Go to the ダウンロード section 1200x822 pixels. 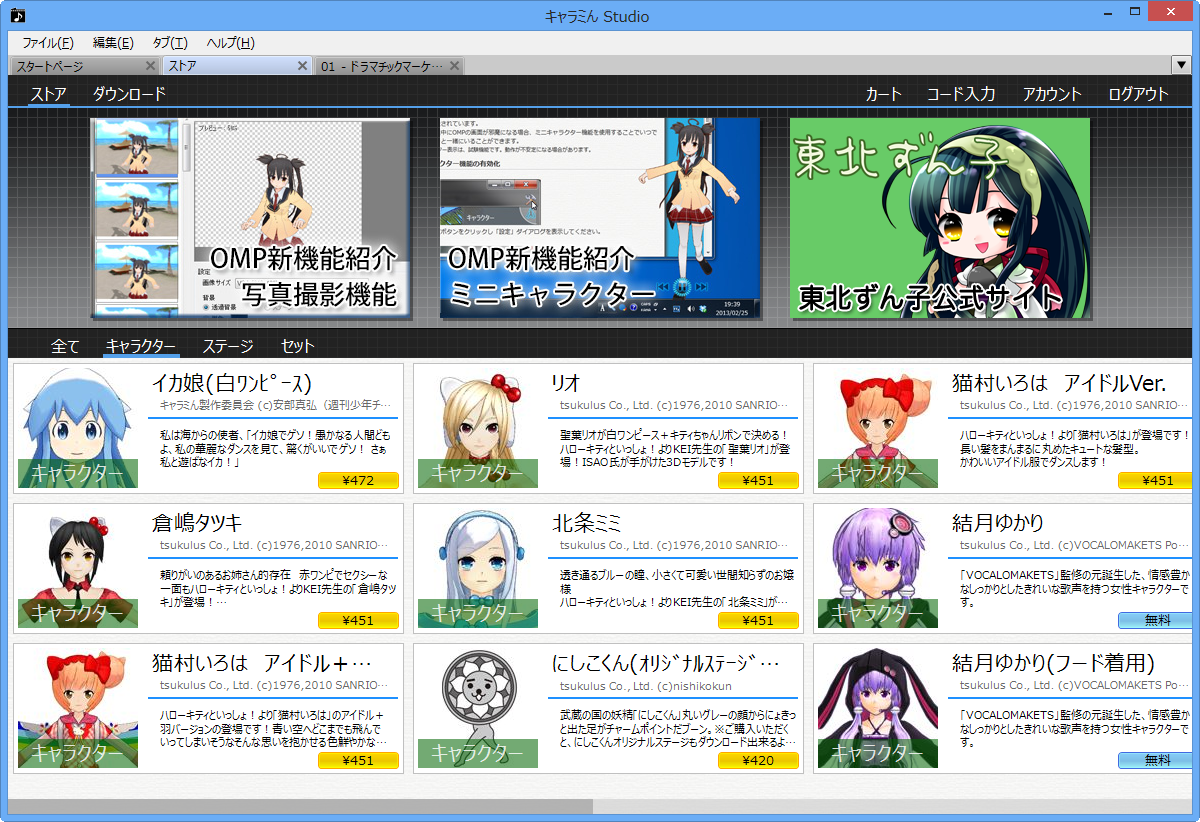129,94
